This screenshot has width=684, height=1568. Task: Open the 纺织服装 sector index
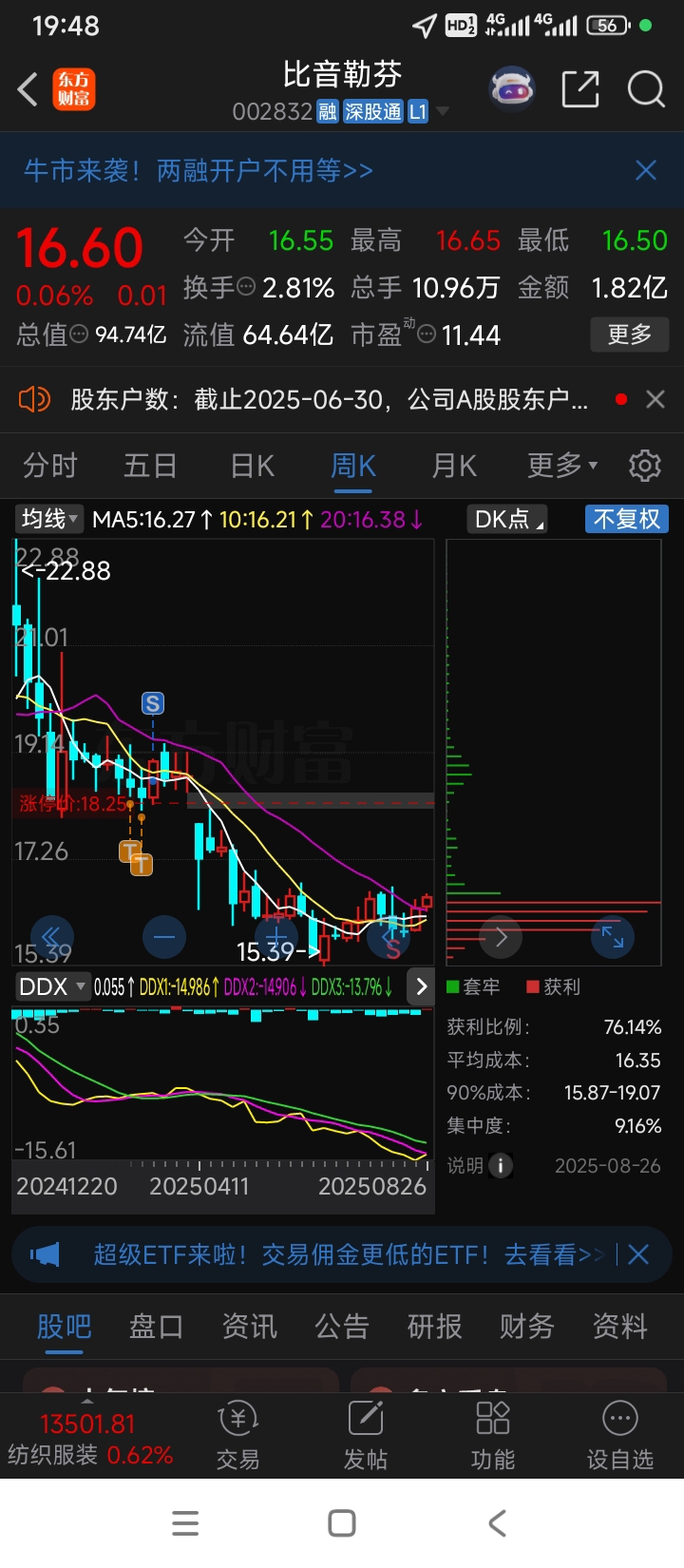[90, 1439]
